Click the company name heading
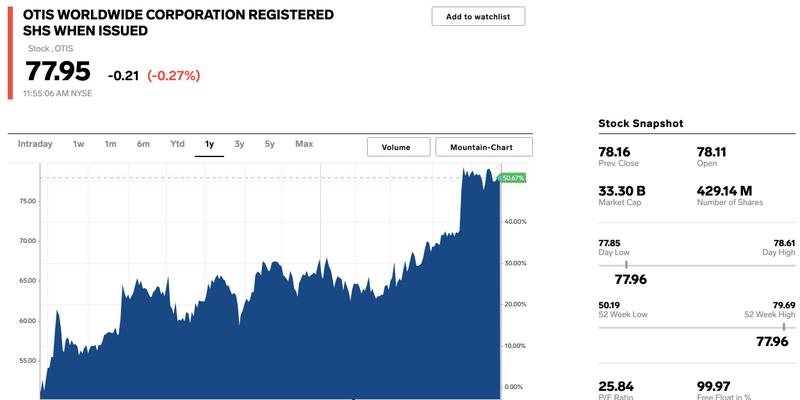800x400 pixels. [x=178, y=22]
